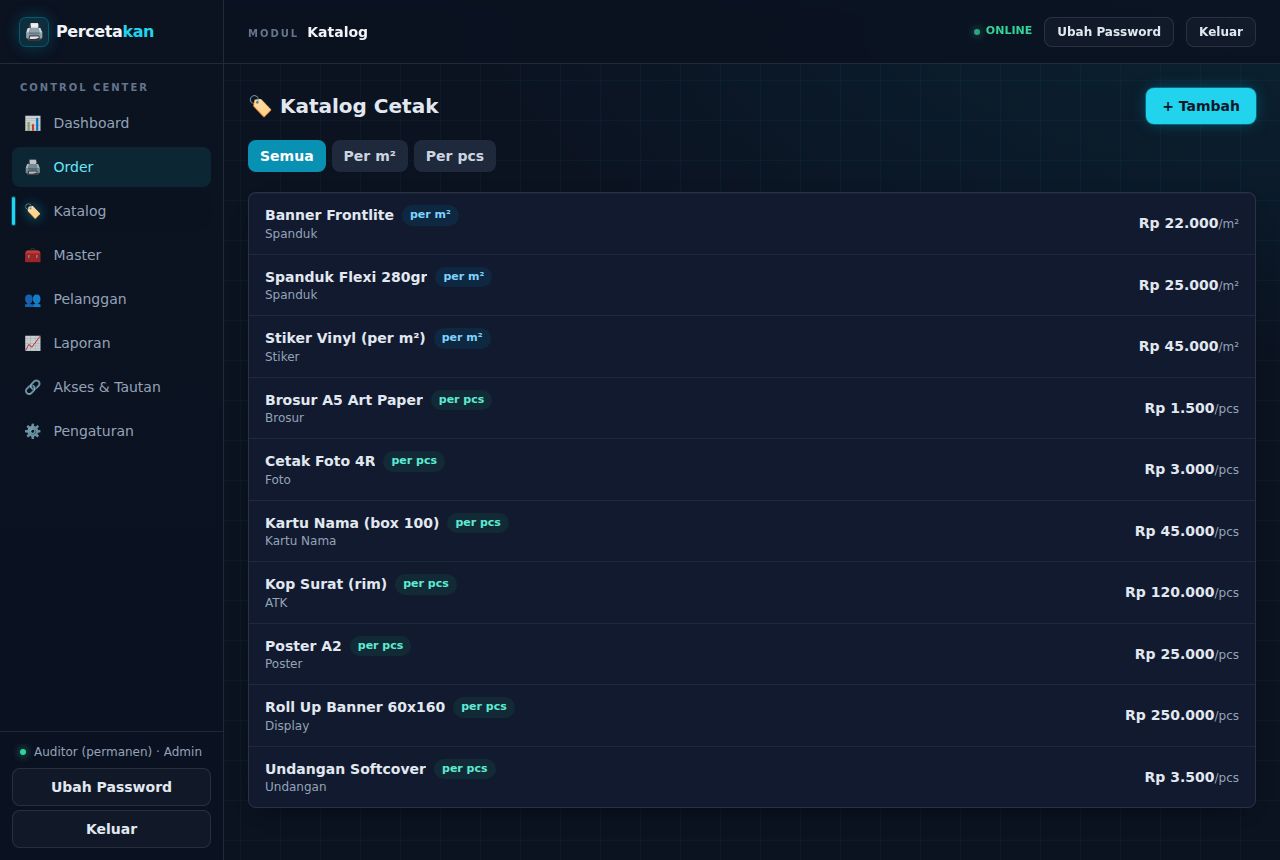1280x860 pixels.
Task: Click the Percetakan printer logo icon
Action: (34, 31)
